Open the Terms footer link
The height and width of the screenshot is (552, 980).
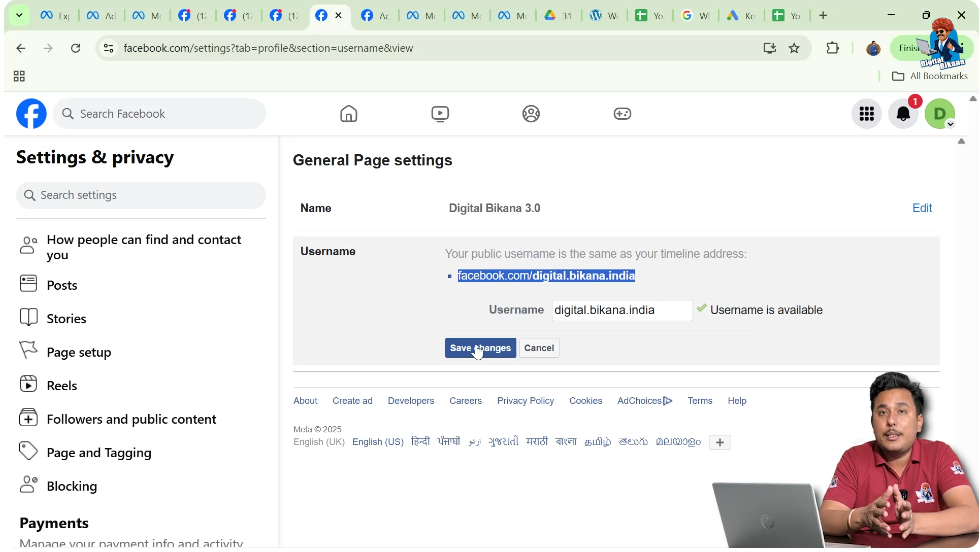(700, 401)
